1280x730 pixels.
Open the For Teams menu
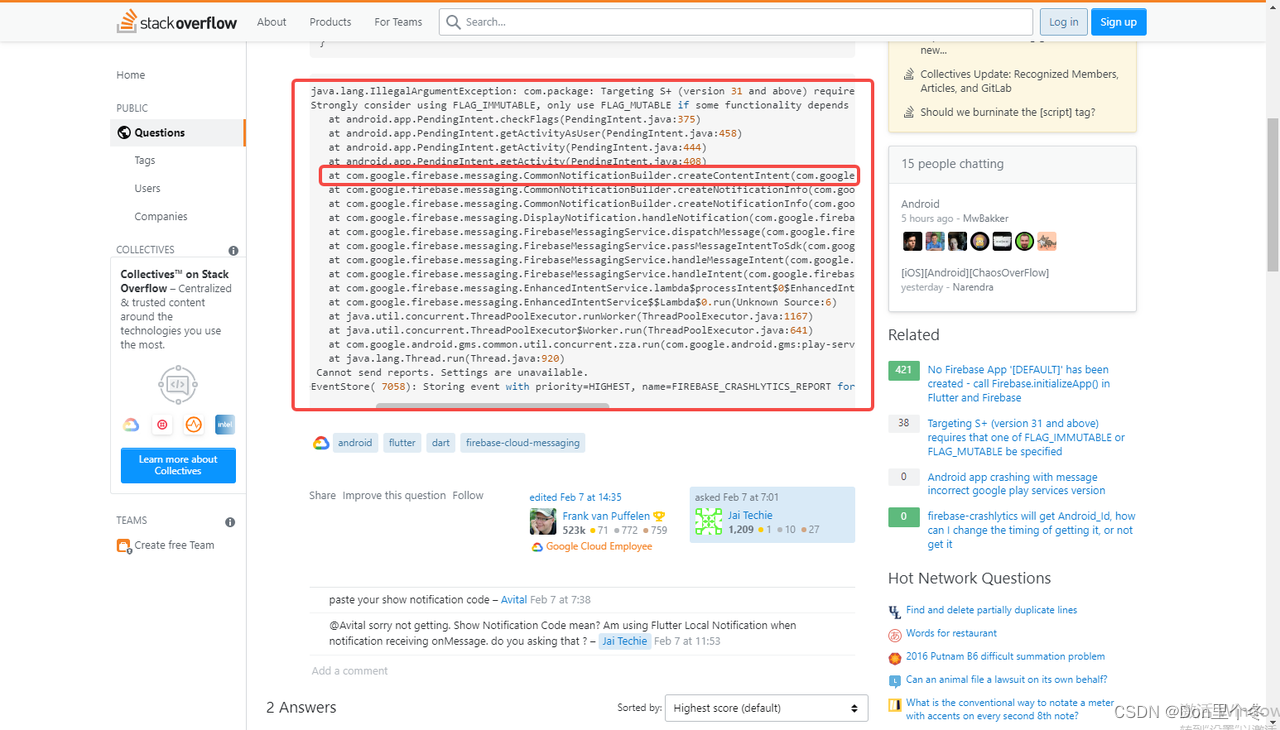pos(398,22)
